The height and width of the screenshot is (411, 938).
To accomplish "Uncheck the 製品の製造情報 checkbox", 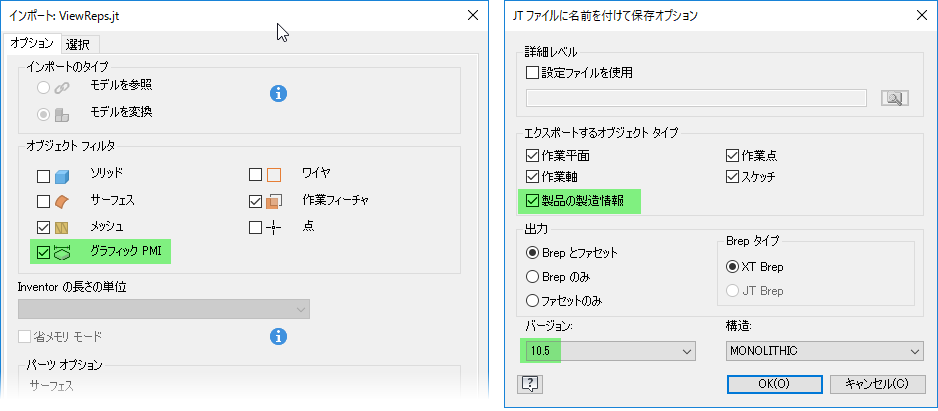I will (532, 201).
